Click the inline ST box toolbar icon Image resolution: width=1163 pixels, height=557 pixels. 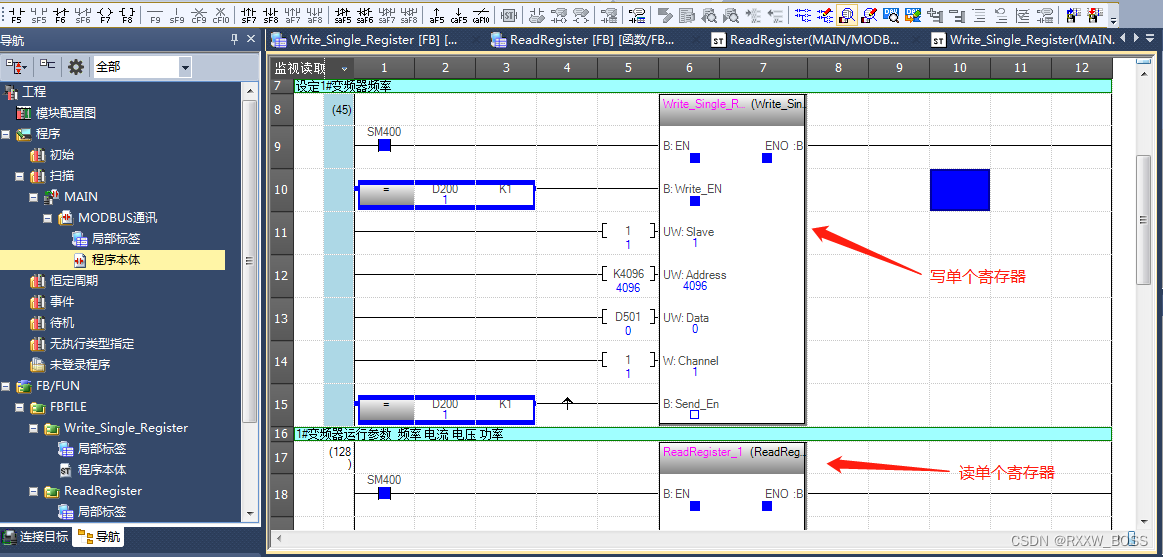click(509, 15)
